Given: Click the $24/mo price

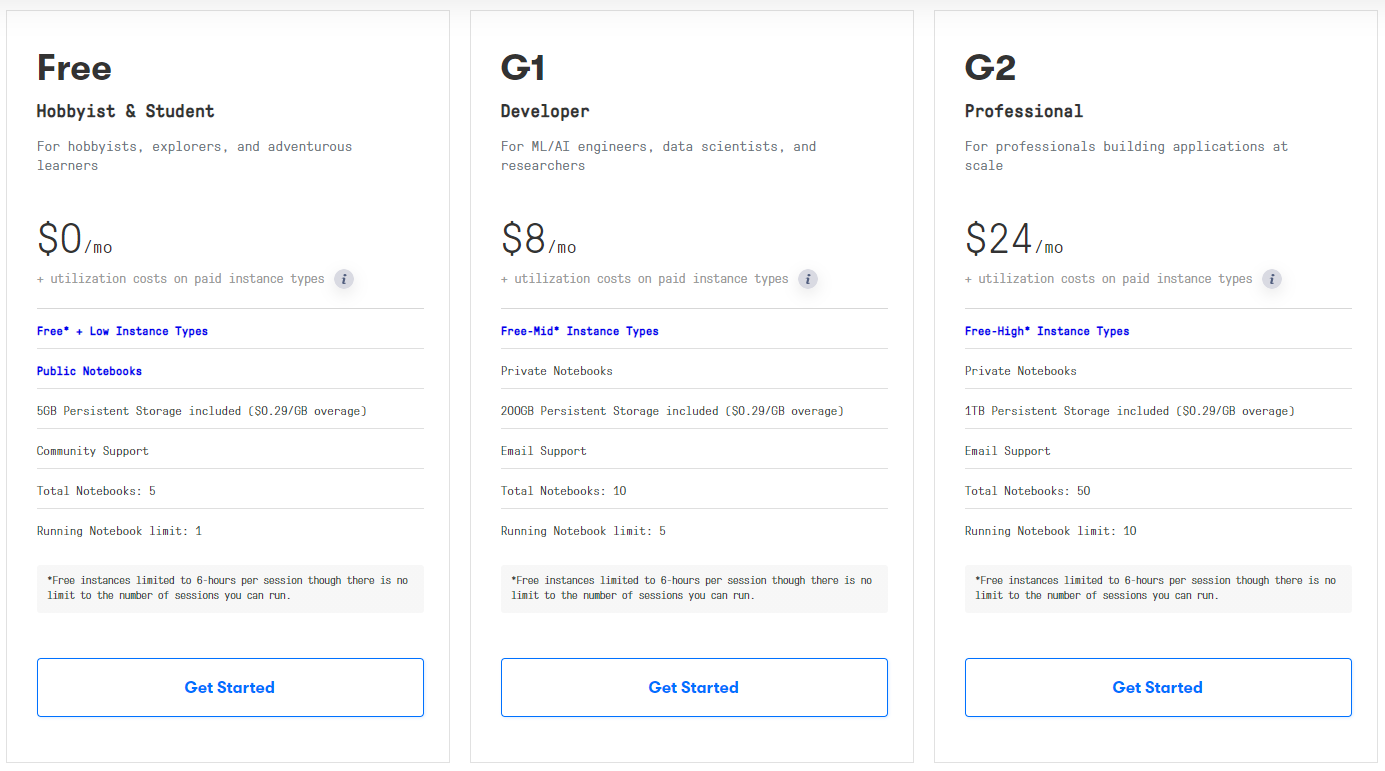Looking at the screenshot, I should 1014,241.
